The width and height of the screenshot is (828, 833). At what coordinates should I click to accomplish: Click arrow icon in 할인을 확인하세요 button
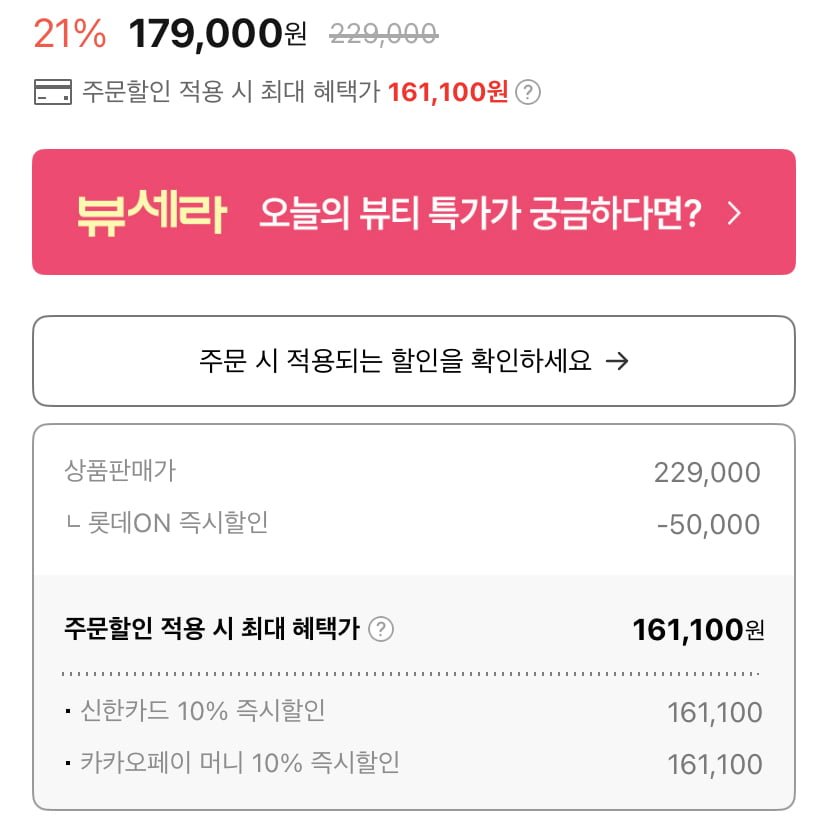click(618, 361)
